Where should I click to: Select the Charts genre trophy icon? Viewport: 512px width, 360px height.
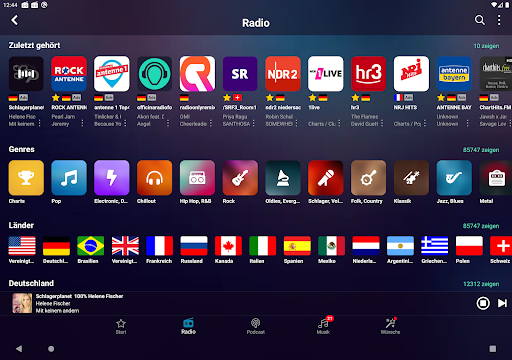tap(26, 178)
